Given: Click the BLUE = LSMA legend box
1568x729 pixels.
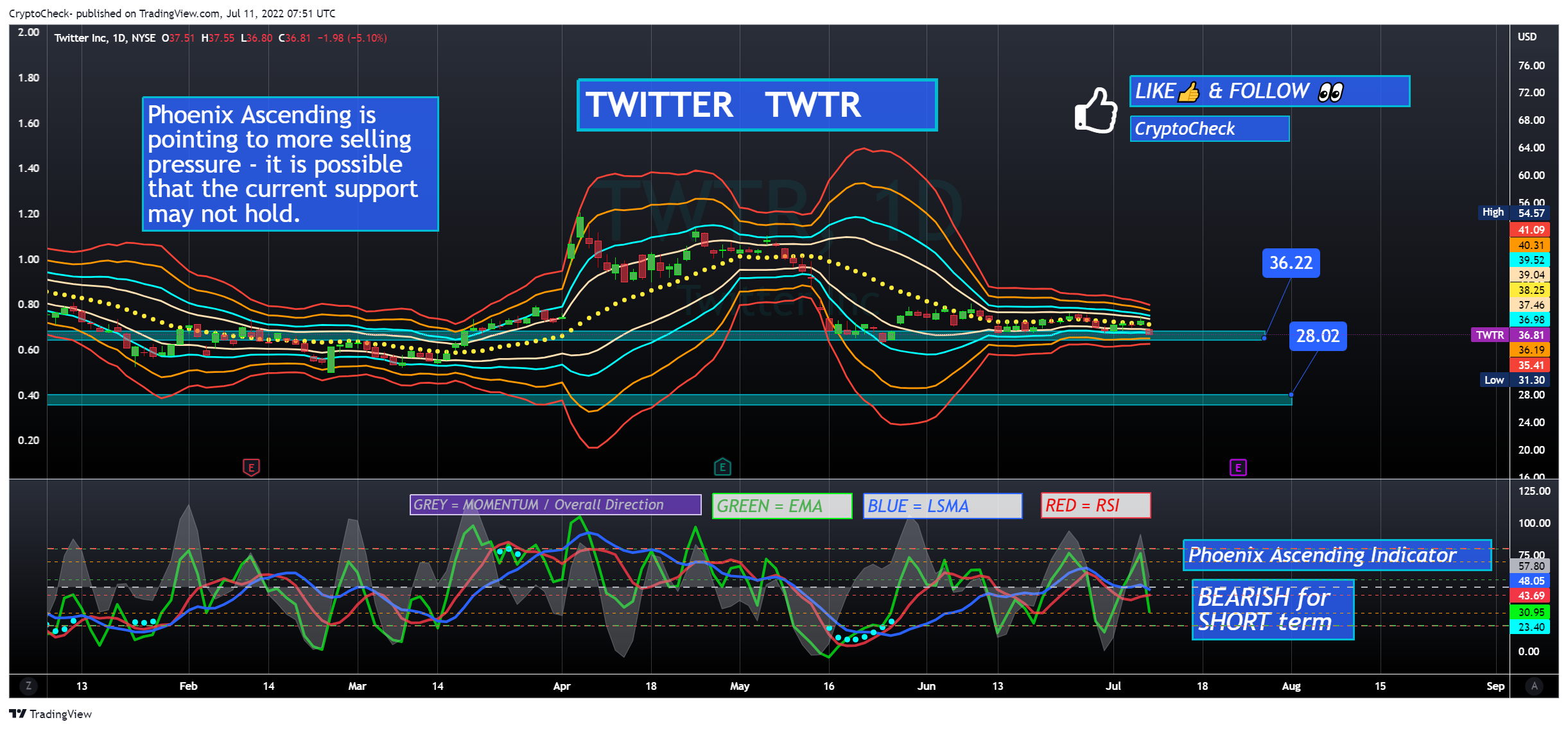Looking at the screenshot, I should click(x=943, y=506).
